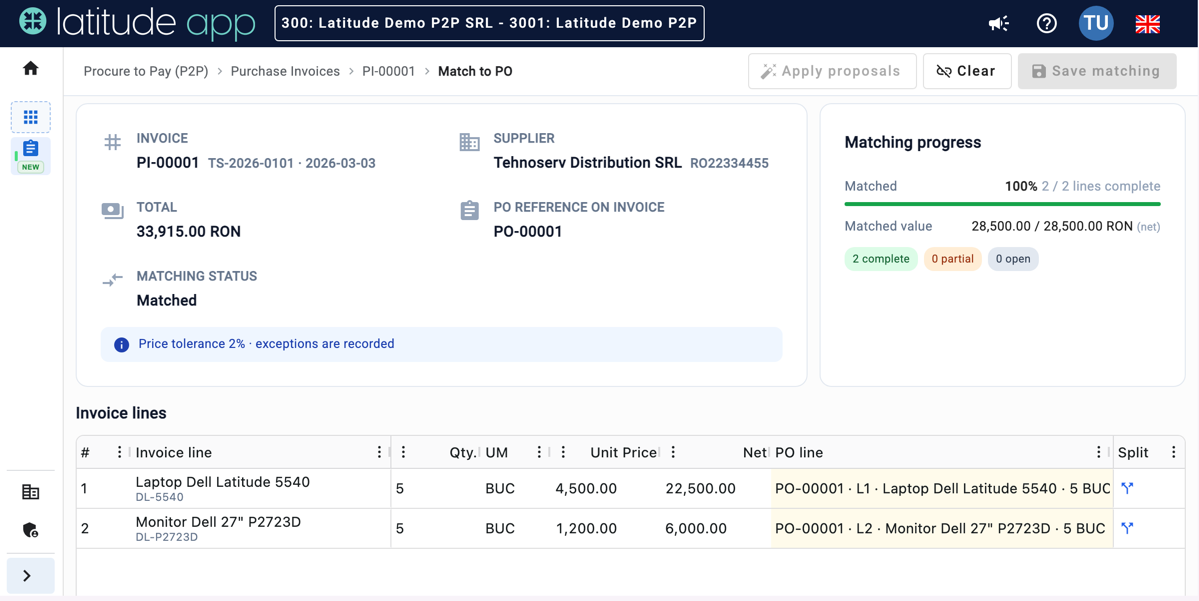This screenshot has width=1199, height=601.
Task: Open the Unit Price column menu
Action: 563,453
